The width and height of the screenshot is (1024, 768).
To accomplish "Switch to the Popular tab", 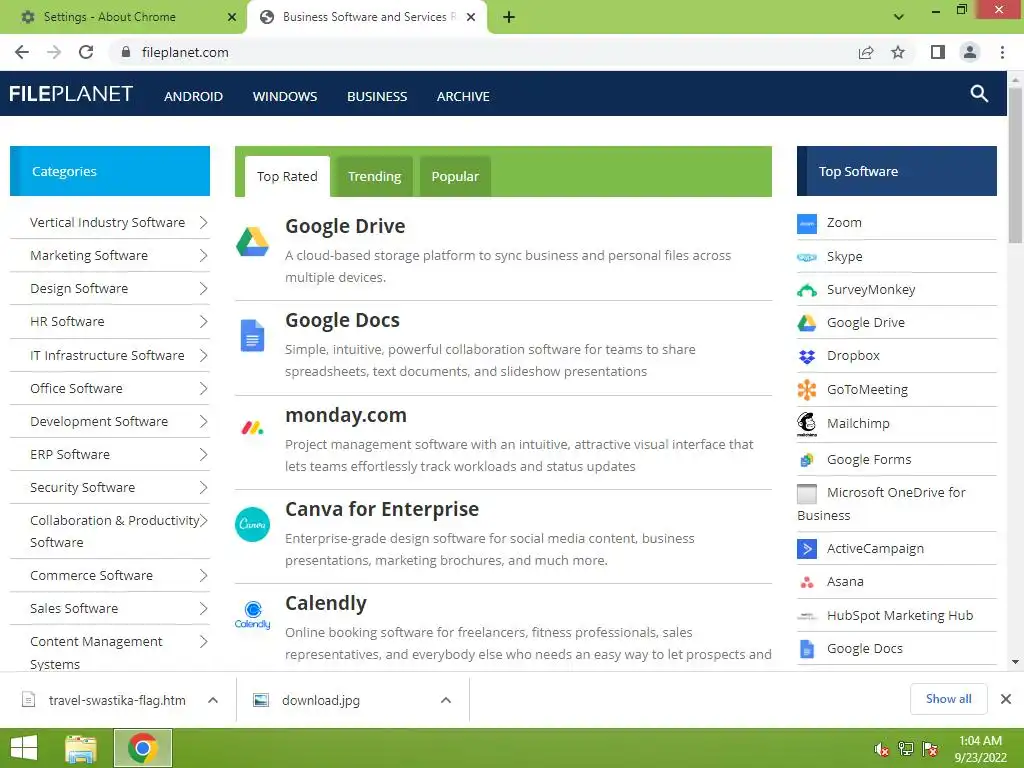I will pyautogui.click(x=455, y=176).
